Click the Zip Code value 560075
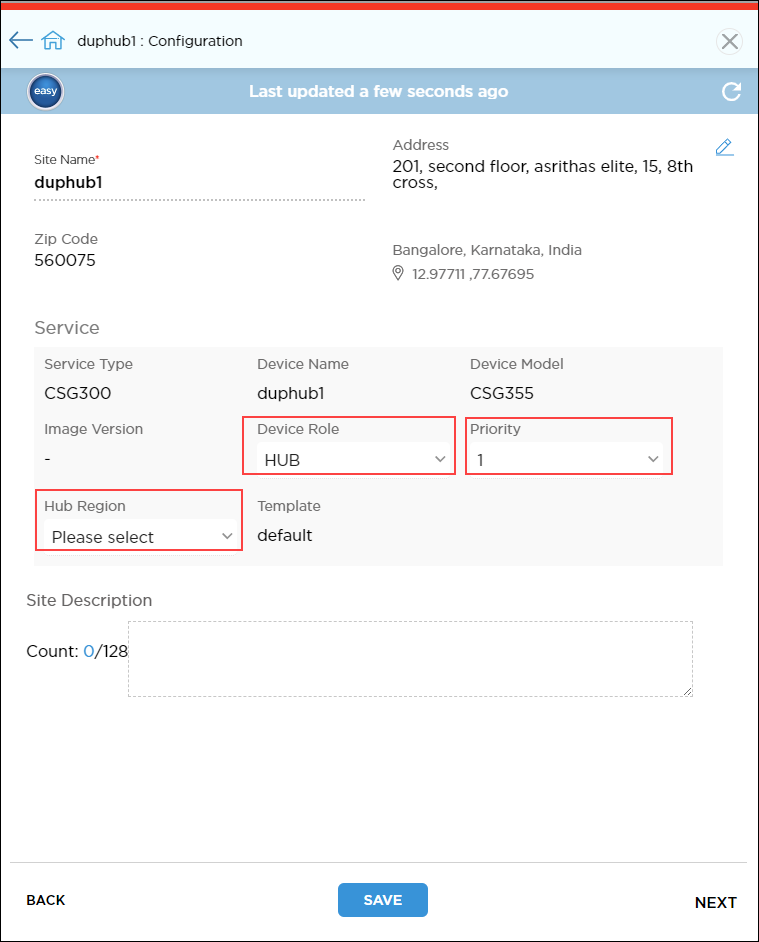Viewport: 759px width, 942px height. [x=65, y=261]
